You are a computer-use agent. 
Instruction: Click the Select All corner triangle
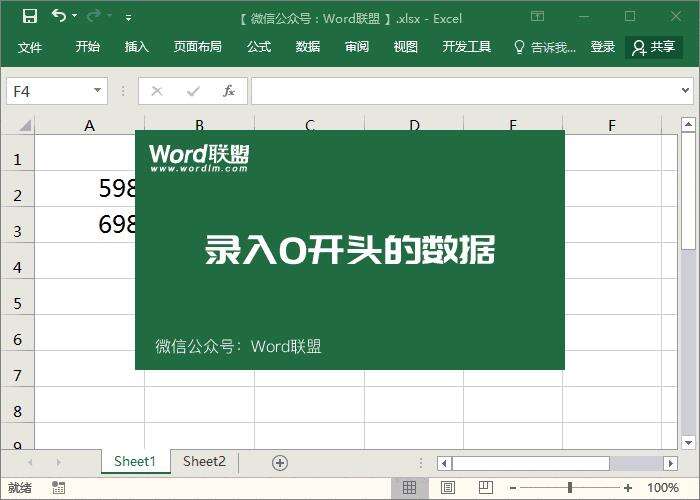pos(25,125)
